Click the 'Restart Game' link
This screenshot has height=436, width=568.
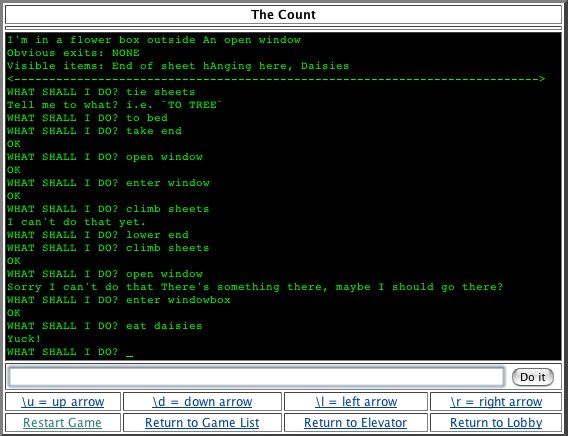point(62,423)
